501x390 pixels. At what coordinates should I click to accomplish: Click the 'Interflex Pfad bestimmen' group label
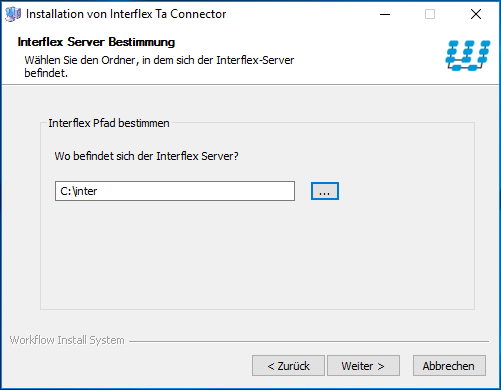pyautogui.click(x=109, y=123)
